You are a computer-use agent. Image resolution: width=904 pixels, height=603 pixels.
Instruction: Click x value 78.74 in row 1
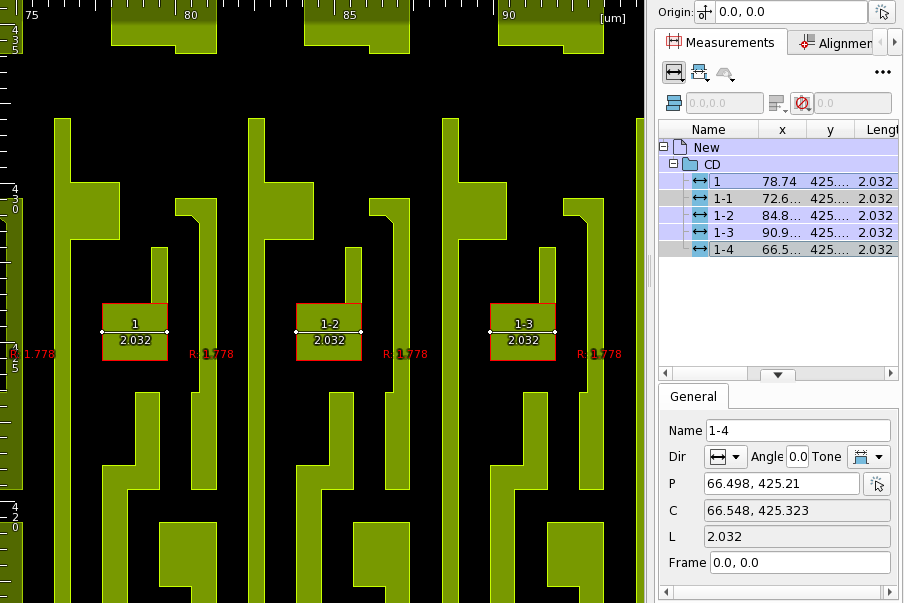click(779, 182)
